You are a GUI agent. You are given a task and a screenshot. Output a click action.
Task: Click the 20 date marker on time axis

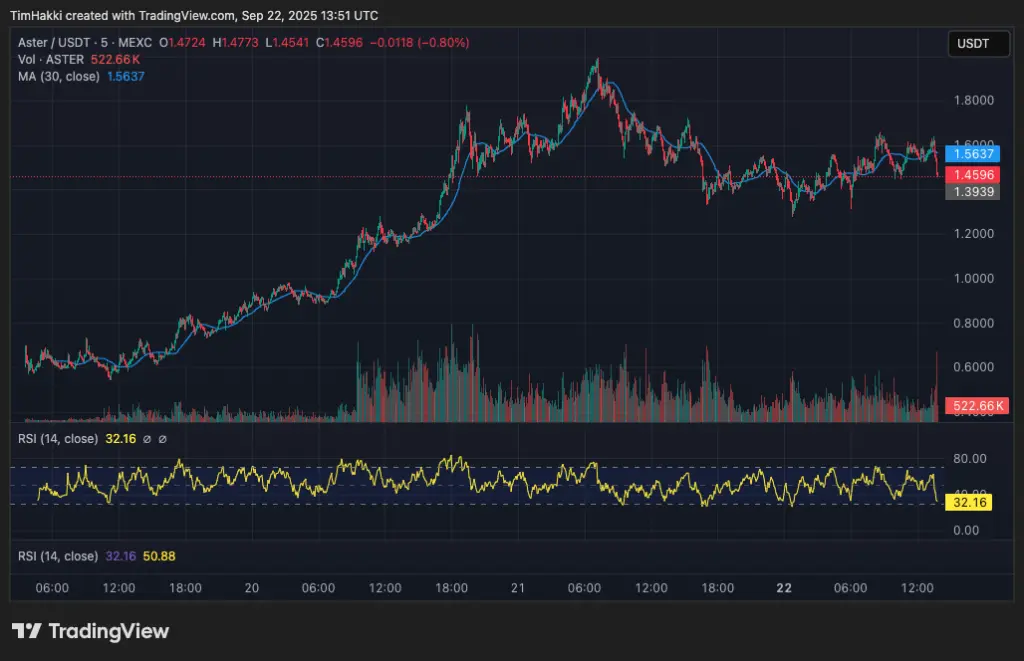252,589
